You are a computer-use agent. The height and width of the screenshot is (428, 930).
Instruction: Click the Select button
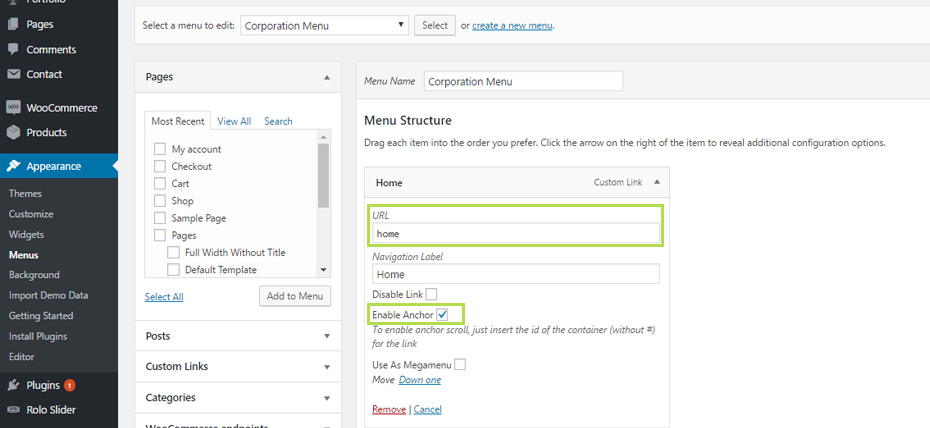(435, 25)
